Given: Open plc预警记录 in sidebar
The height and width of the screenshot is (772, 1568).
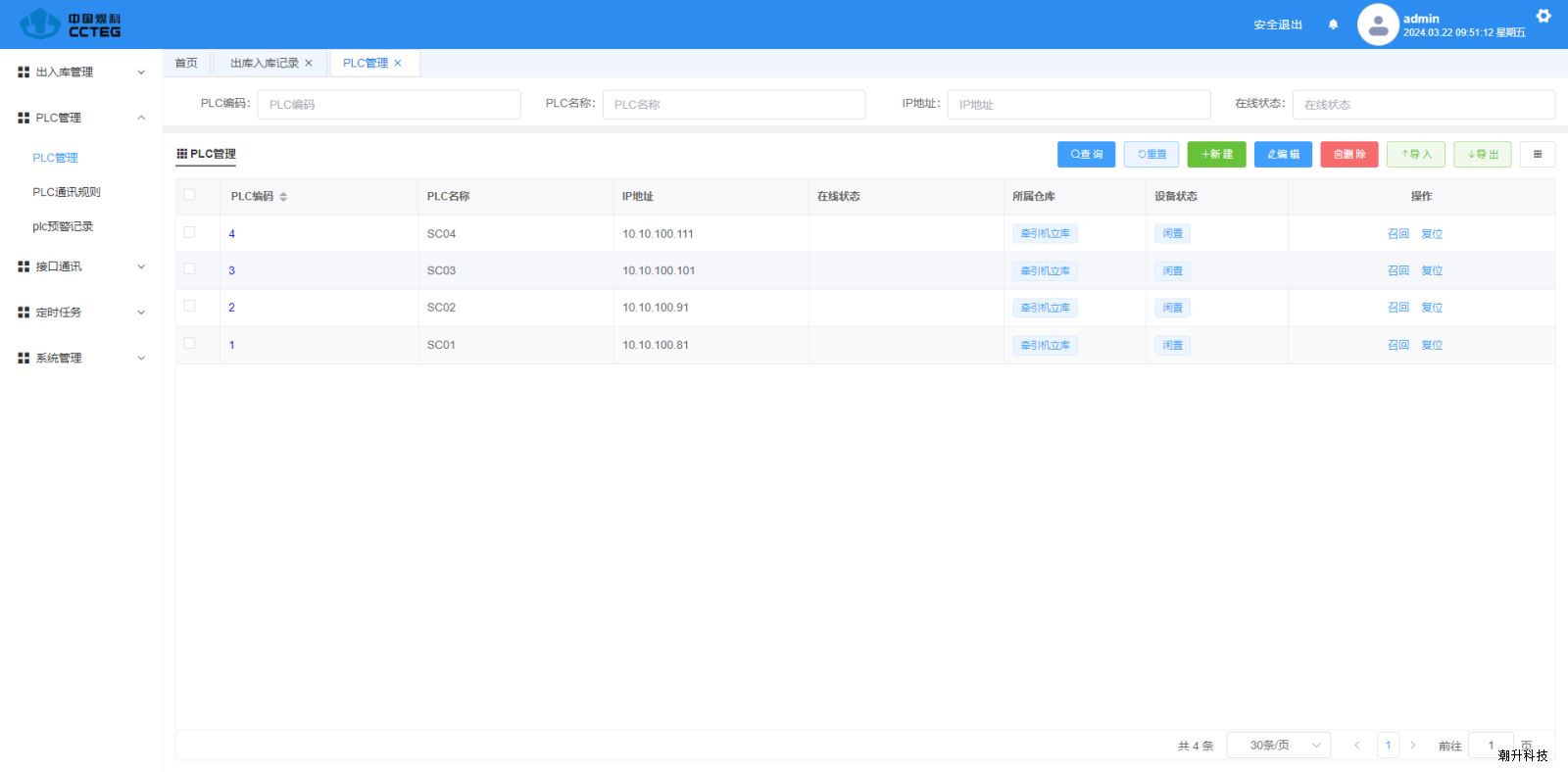Looking at the screenshot, I should click(63, 226).
